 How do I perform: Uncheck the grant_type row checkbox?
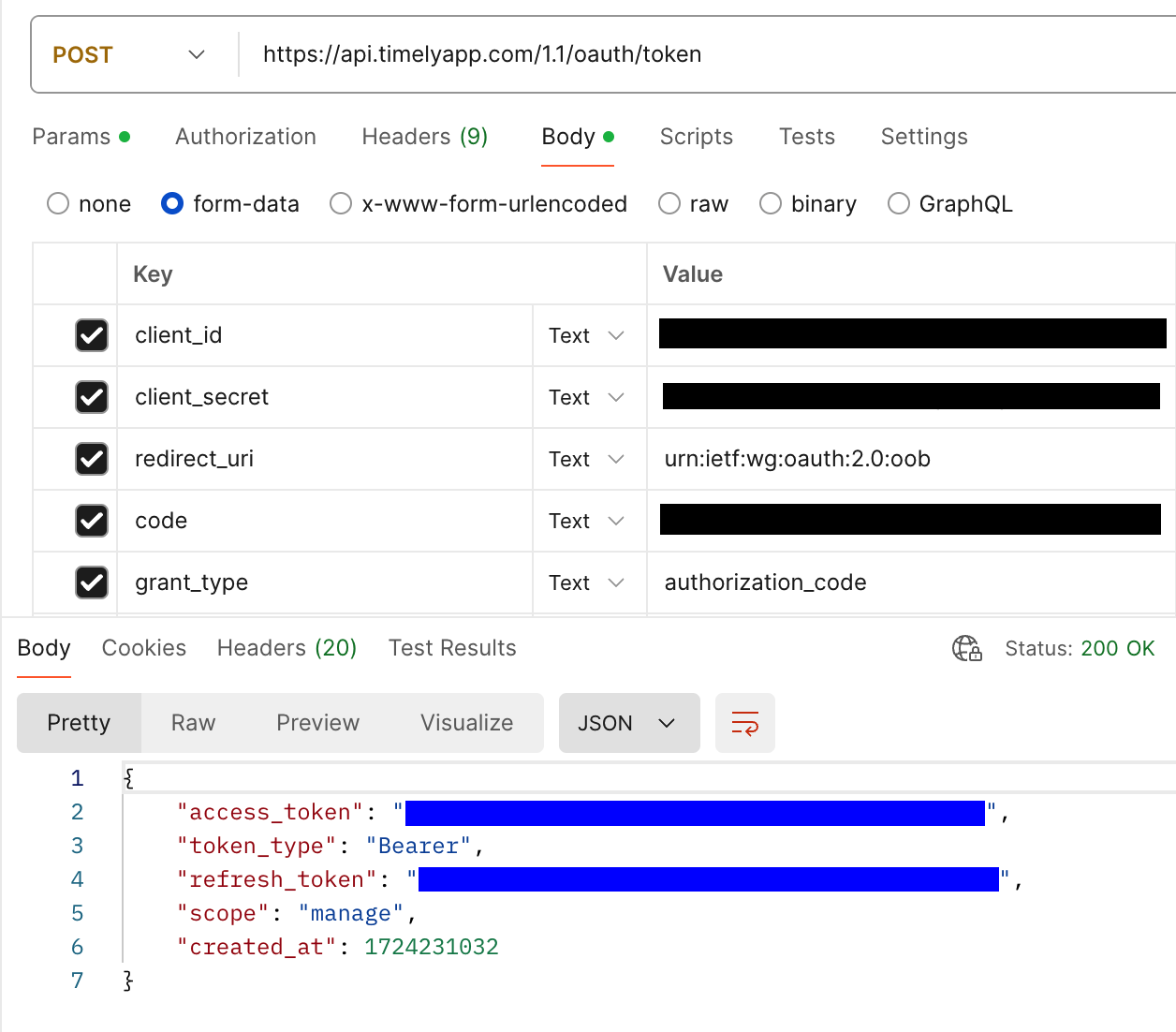coord(92,582)
